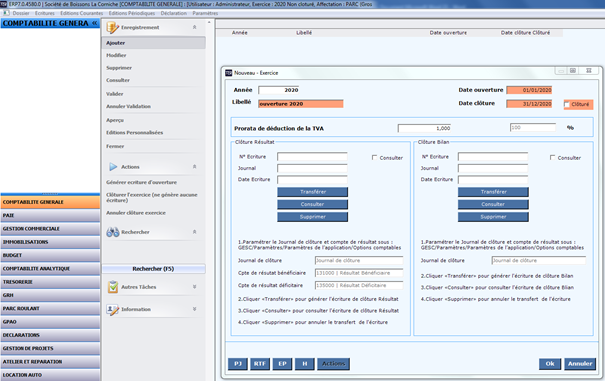
Task: Click Clôturer l'exercice action
Action: pos(152,197)
